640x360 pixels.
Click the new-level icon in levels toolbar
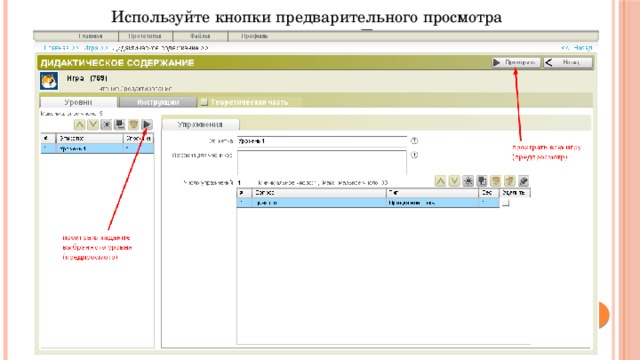[107, 124]
